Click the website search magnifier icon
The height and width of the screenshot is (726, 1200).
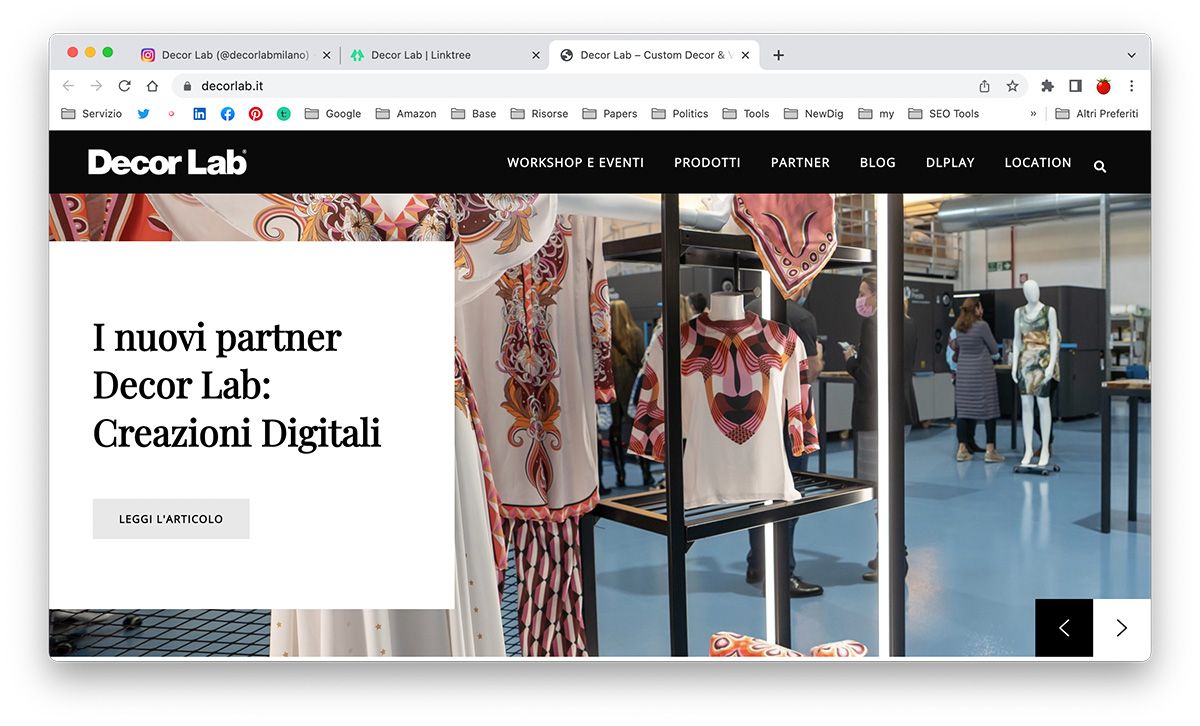[1100, 167]
